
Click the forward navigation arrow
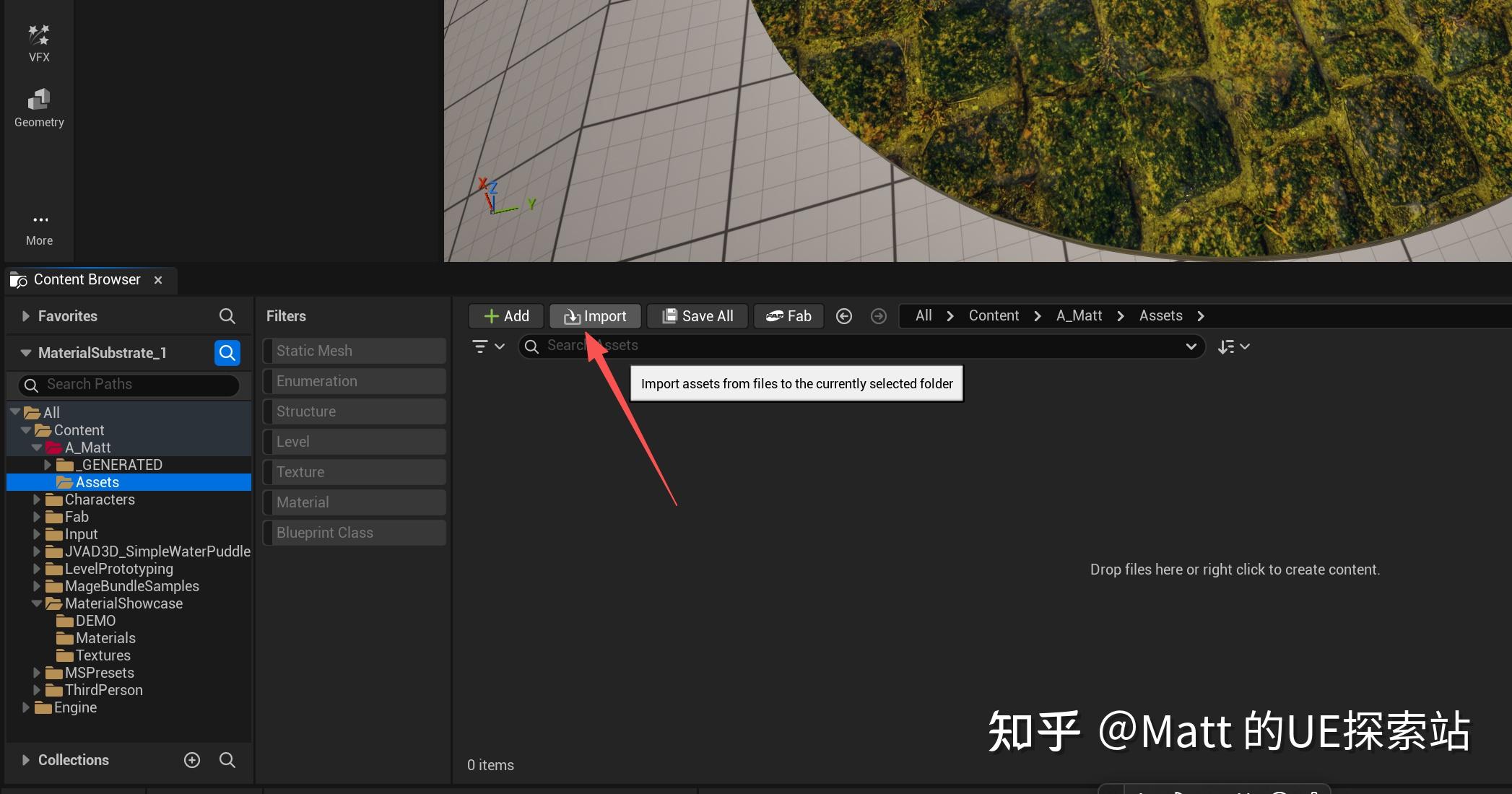point(878,315)
